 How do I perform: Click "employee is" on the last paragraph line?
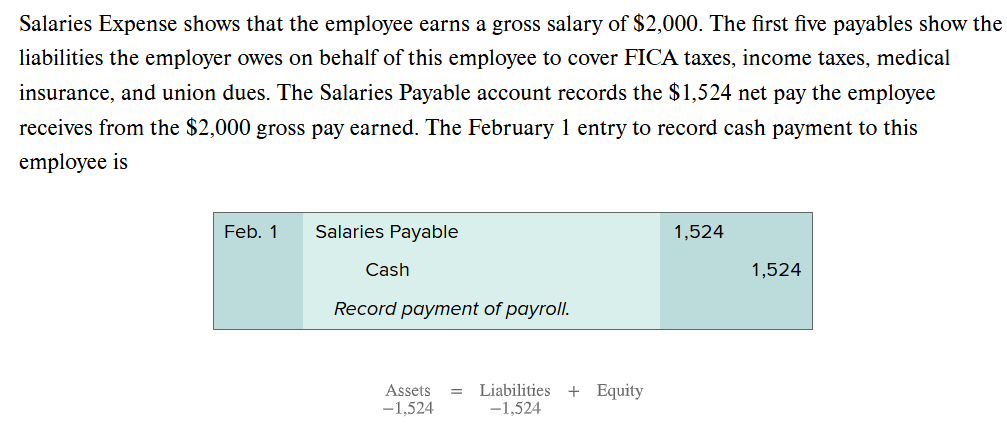pyautogui.click(x=73, y=162)
